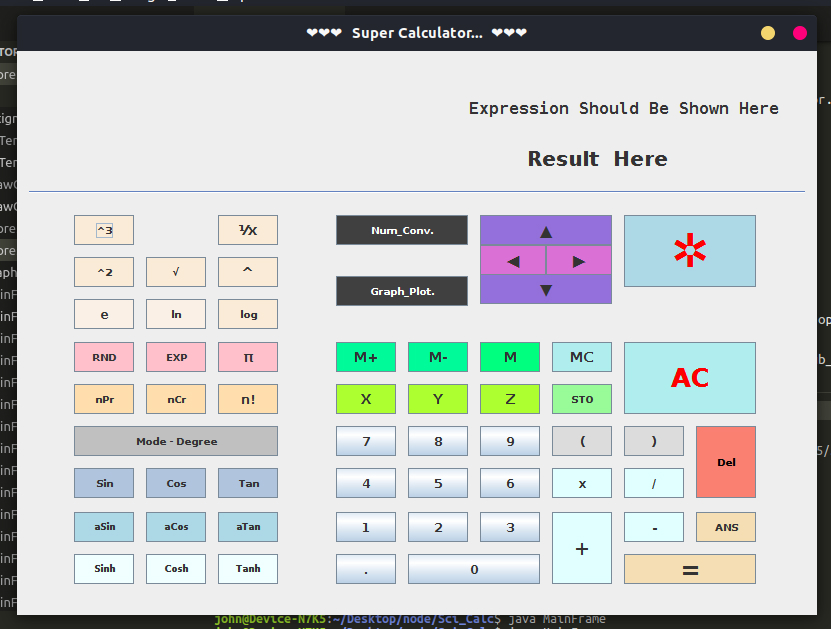The image size is (831, 629).
Task: Select the π constant key
Action: pyautogui.click(x=247, y=356)
